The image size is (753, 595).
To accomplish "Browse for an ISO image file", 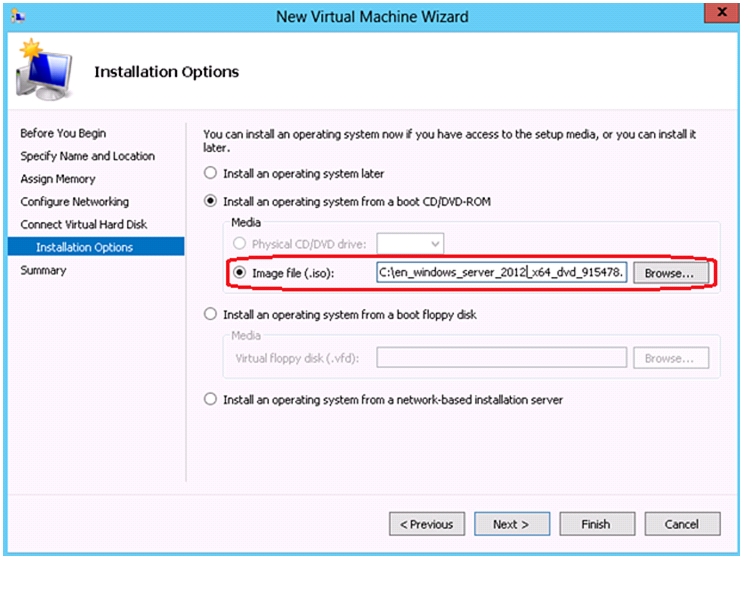I will (670, 273).
